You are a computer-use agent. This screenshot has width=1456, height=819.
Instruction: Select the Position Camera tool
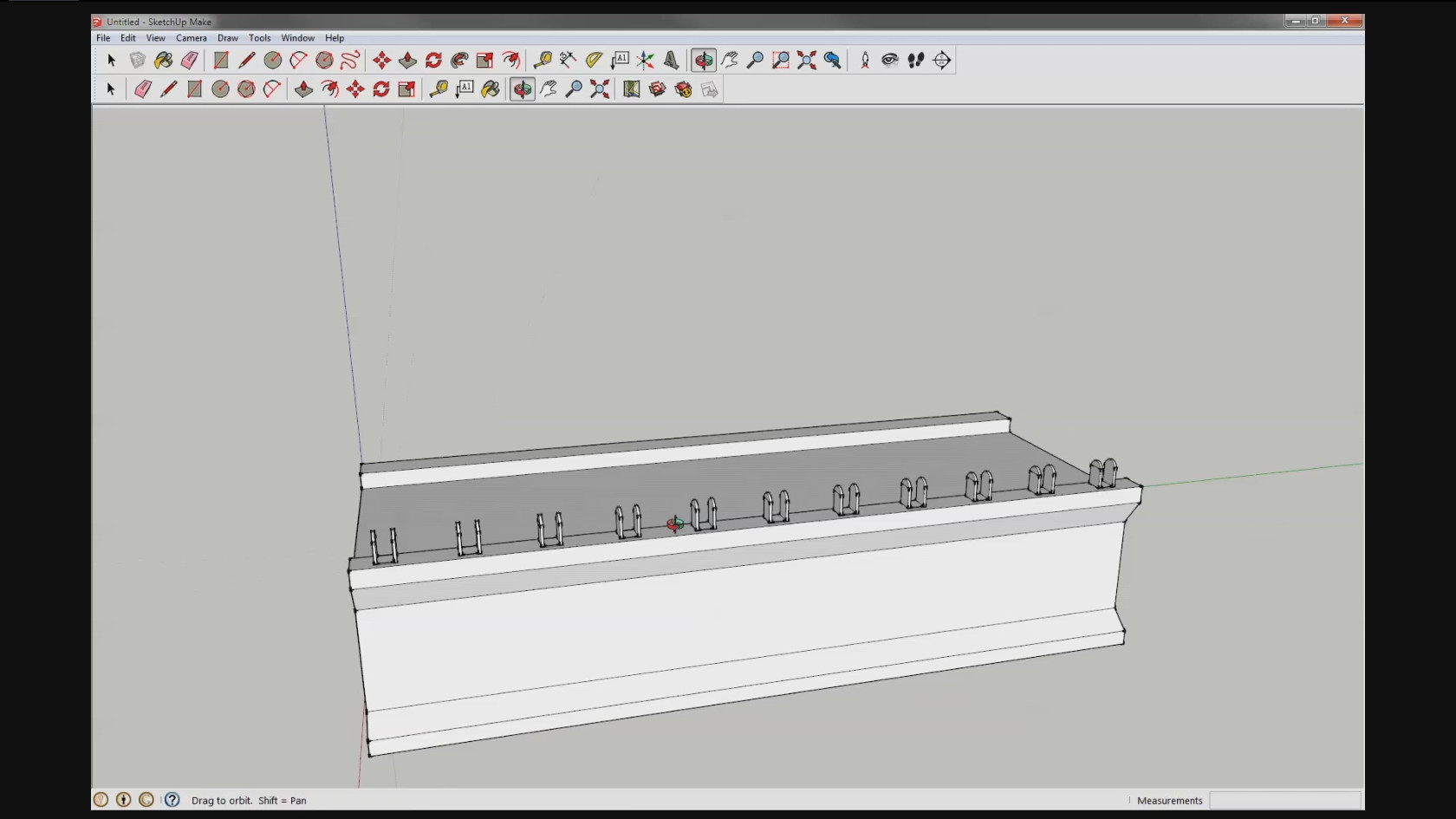coord(865,60)
